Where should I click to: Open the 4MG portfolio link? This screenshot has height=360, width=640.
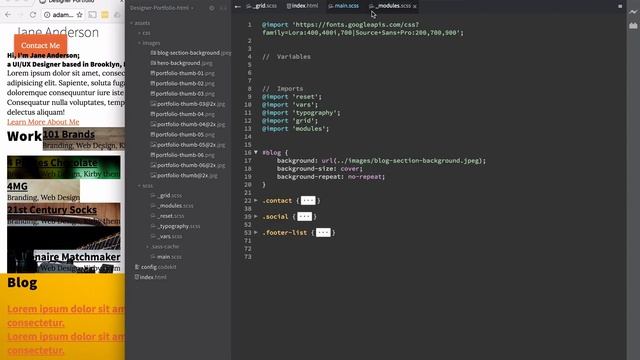click(x=17, y=187)
